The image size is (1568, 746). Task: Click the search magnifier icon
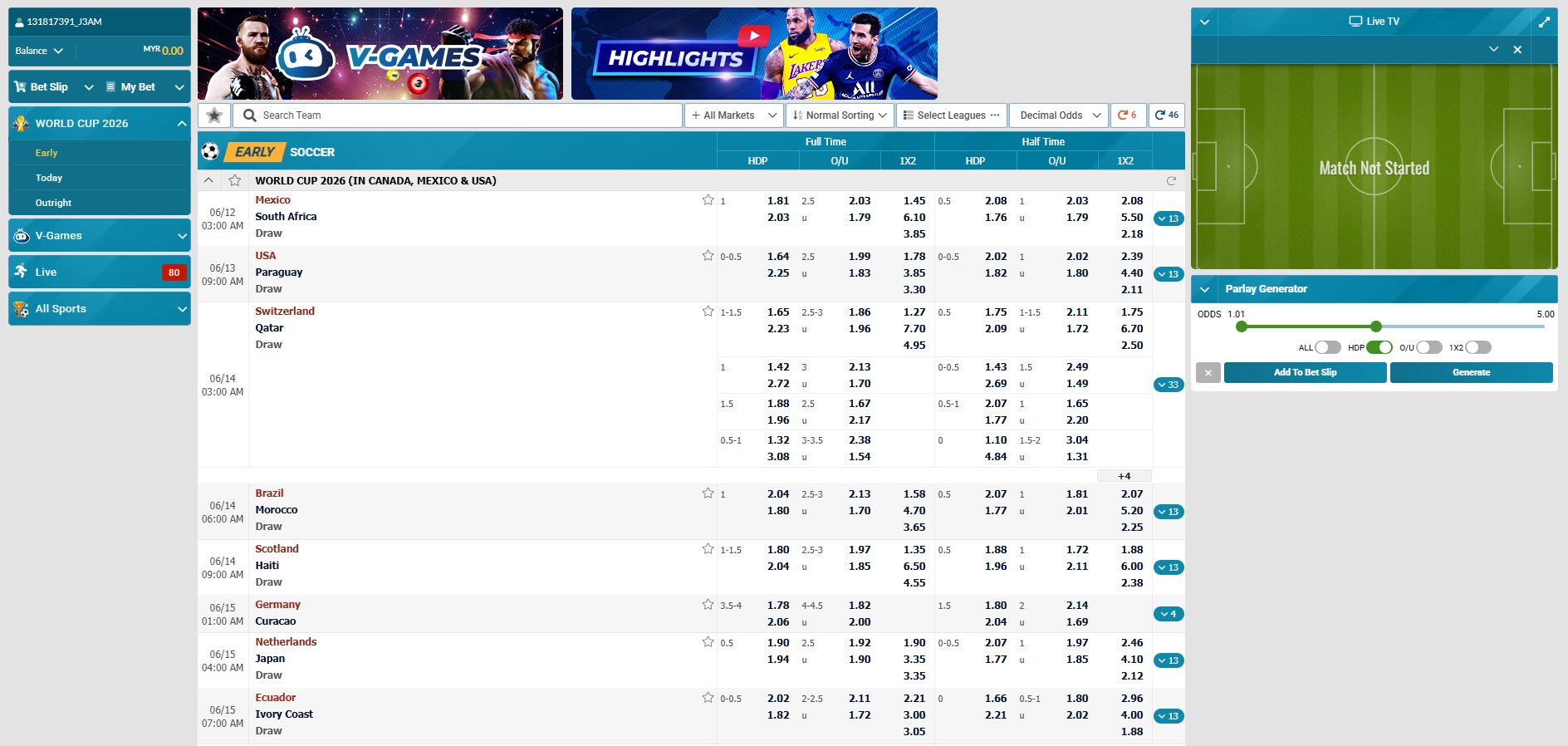point(249,115)
